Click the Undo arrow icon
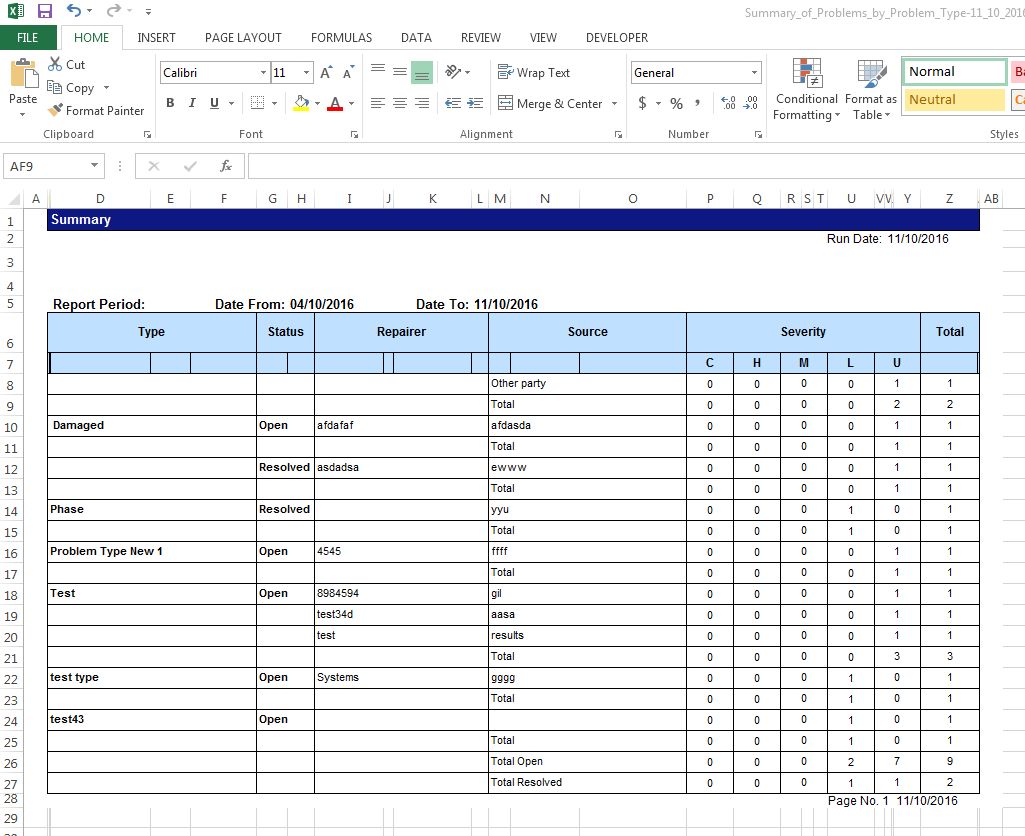Screen dimensions: 1025x836 pos(74,10)
